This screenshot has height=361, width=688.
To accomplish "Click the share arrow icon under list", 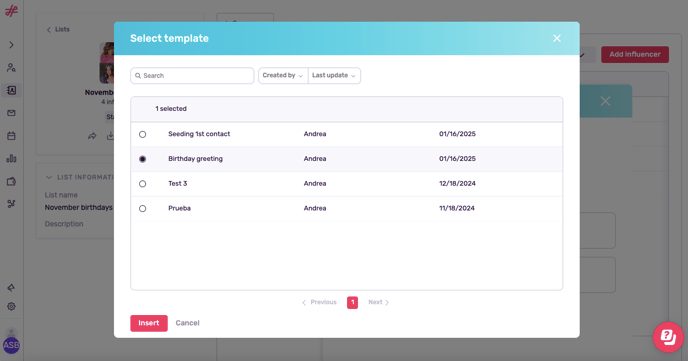I will tap(92, 136).
